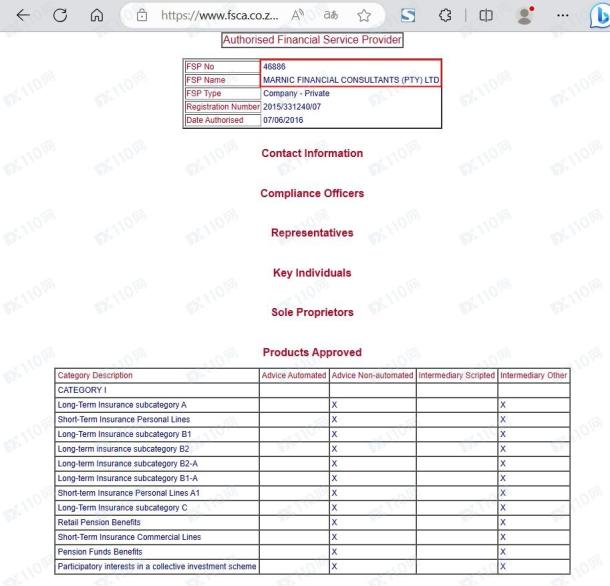
Task: Go back to the previous page
Action: pos(23,15)
